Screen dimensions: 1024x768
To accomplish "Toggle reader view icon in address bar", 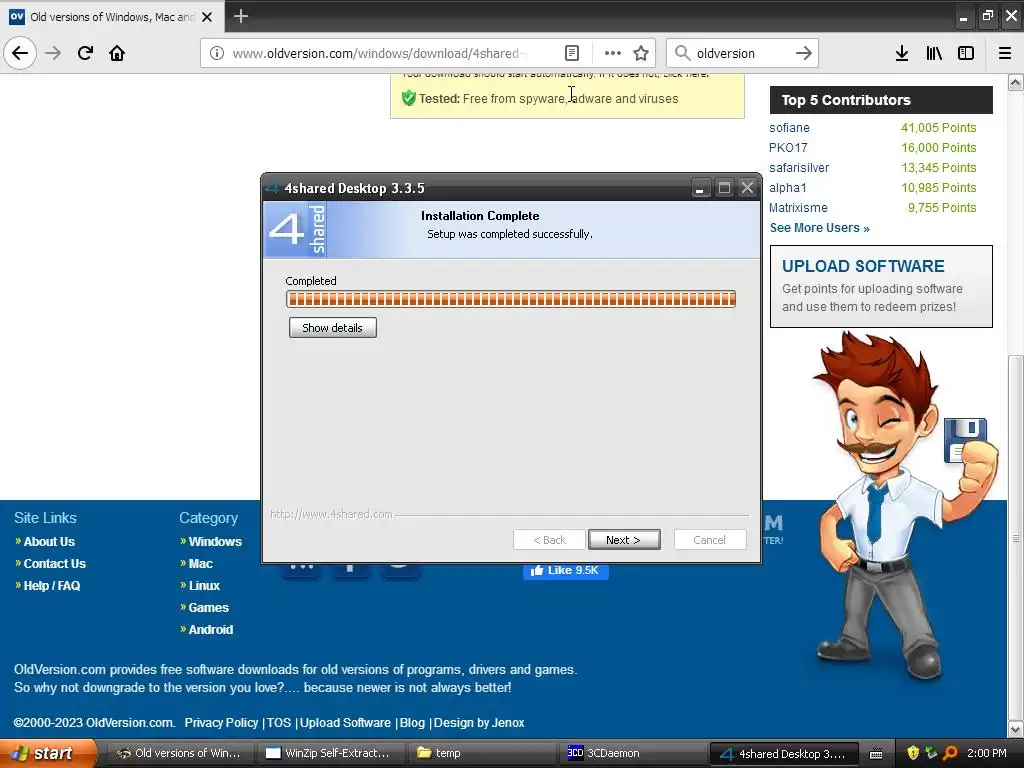I will (571, 53).
